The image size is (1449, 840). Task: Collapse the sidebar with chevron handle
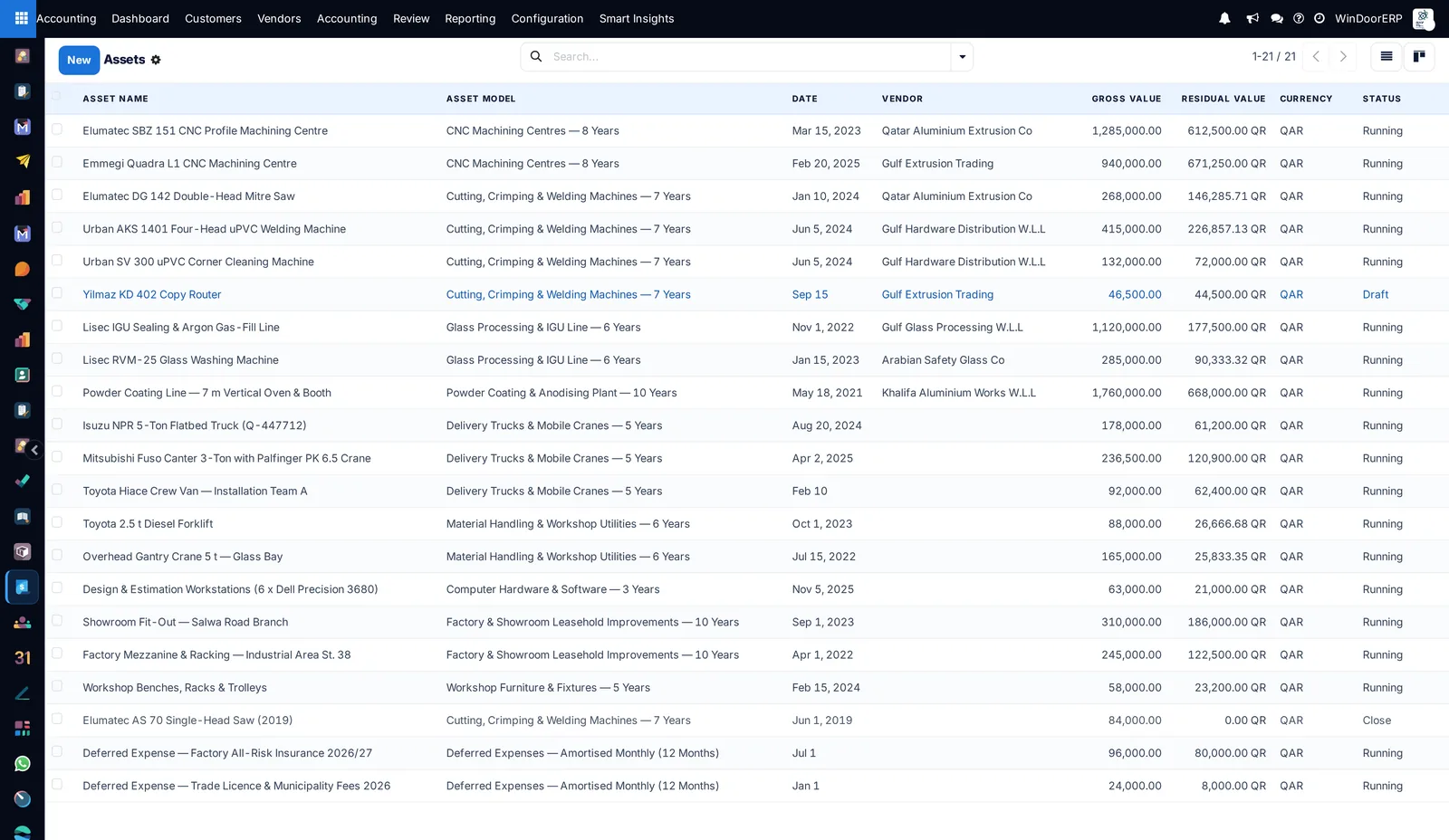pos(34,450)
